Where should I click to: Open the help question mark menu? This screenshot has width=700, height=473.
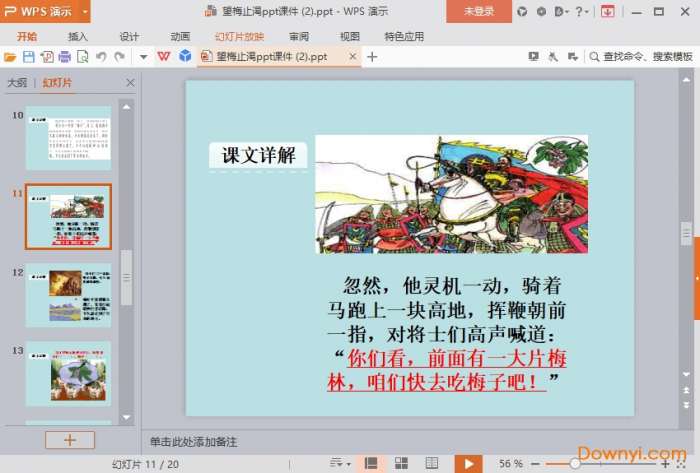coord(581,12)
